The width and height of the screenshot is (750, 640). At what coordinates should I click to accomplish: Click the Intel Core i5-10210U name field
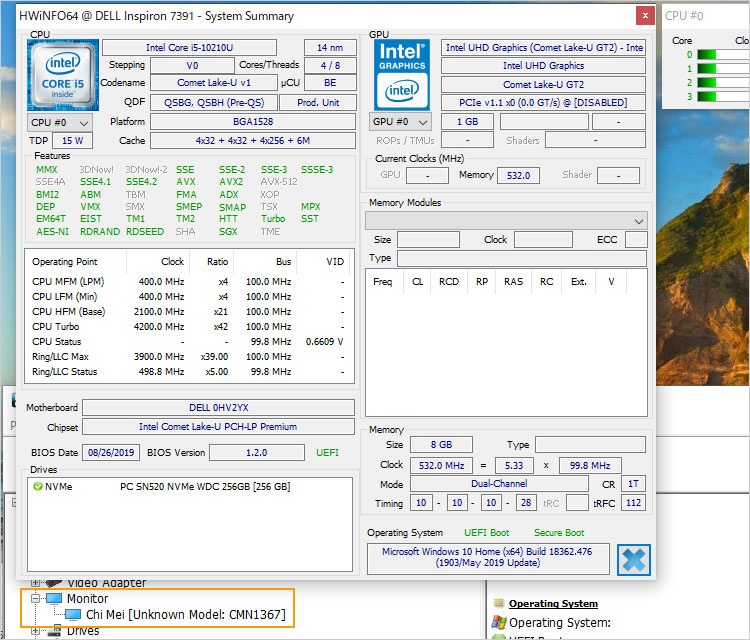[x=189, y=47]
